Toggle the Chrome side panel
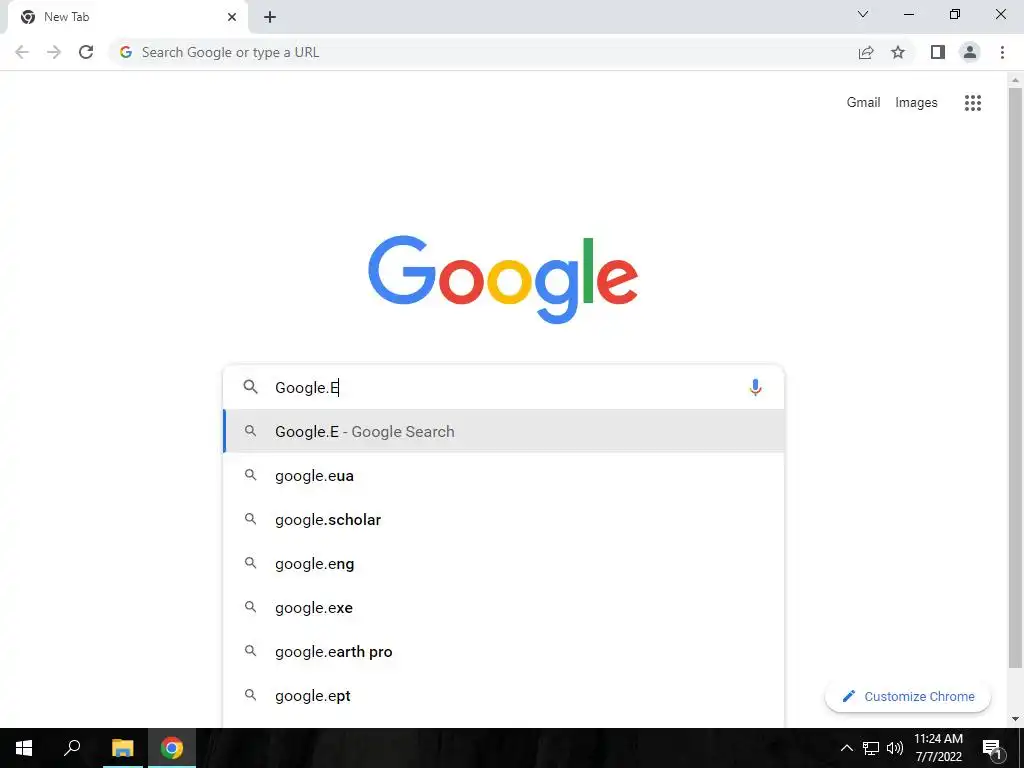1024x768 pixels. pyautogui.click(x=938, y=52)
